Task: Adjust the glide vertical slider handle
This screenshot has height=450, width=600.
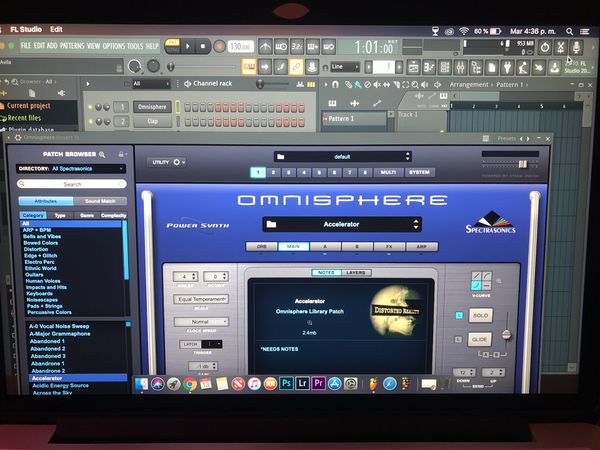Action: pyautogui.click(x=506, y=335)
